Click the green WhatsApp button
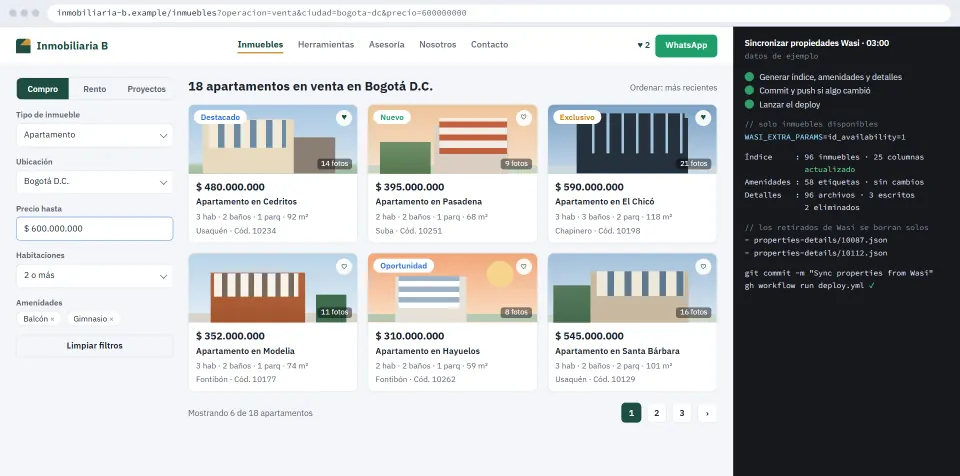 click(686, 45)
